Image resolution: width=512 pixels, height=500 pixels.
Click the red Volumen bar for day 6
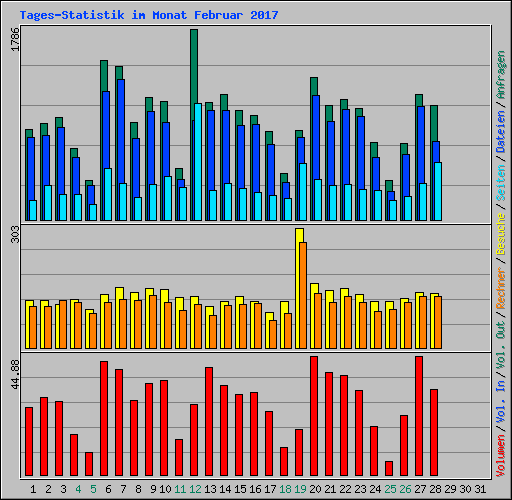[104, 418]
